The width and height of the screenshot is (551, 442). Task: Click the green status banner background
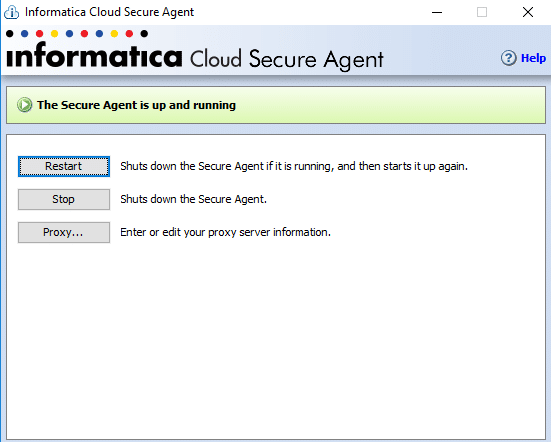point(387,105)
